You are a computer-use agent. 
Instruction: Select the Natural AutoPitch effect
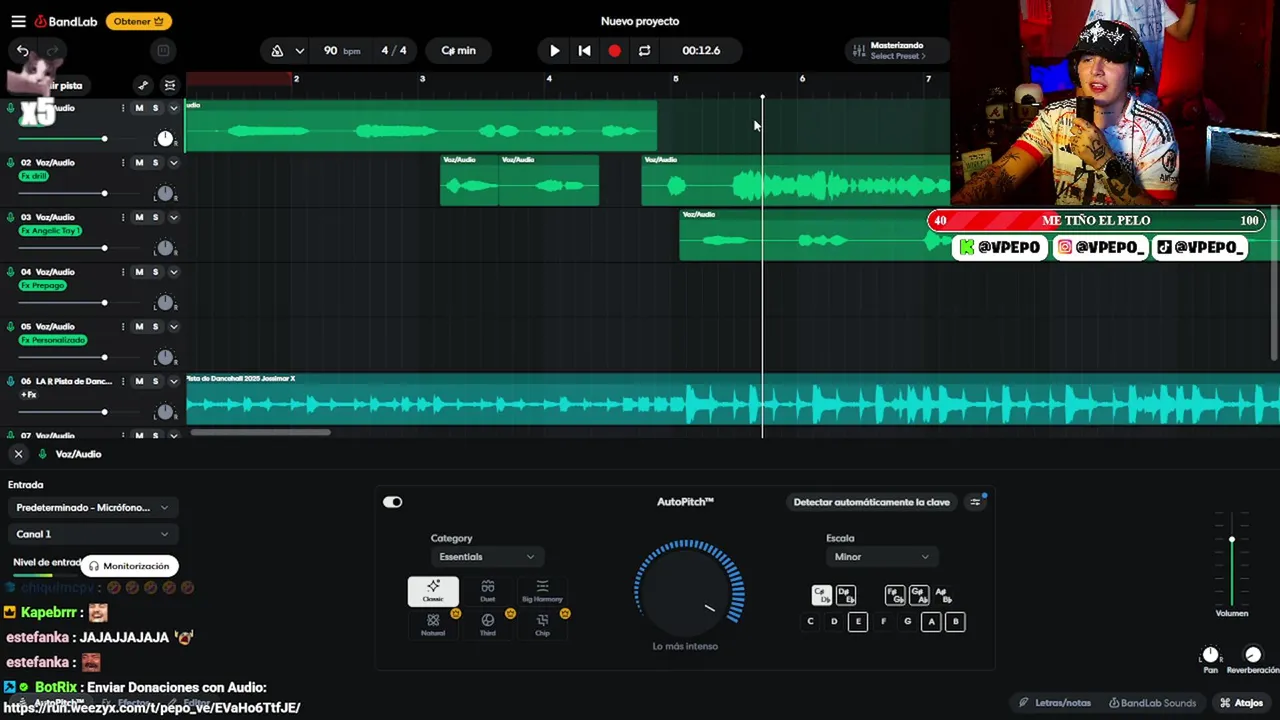[433, 625]
